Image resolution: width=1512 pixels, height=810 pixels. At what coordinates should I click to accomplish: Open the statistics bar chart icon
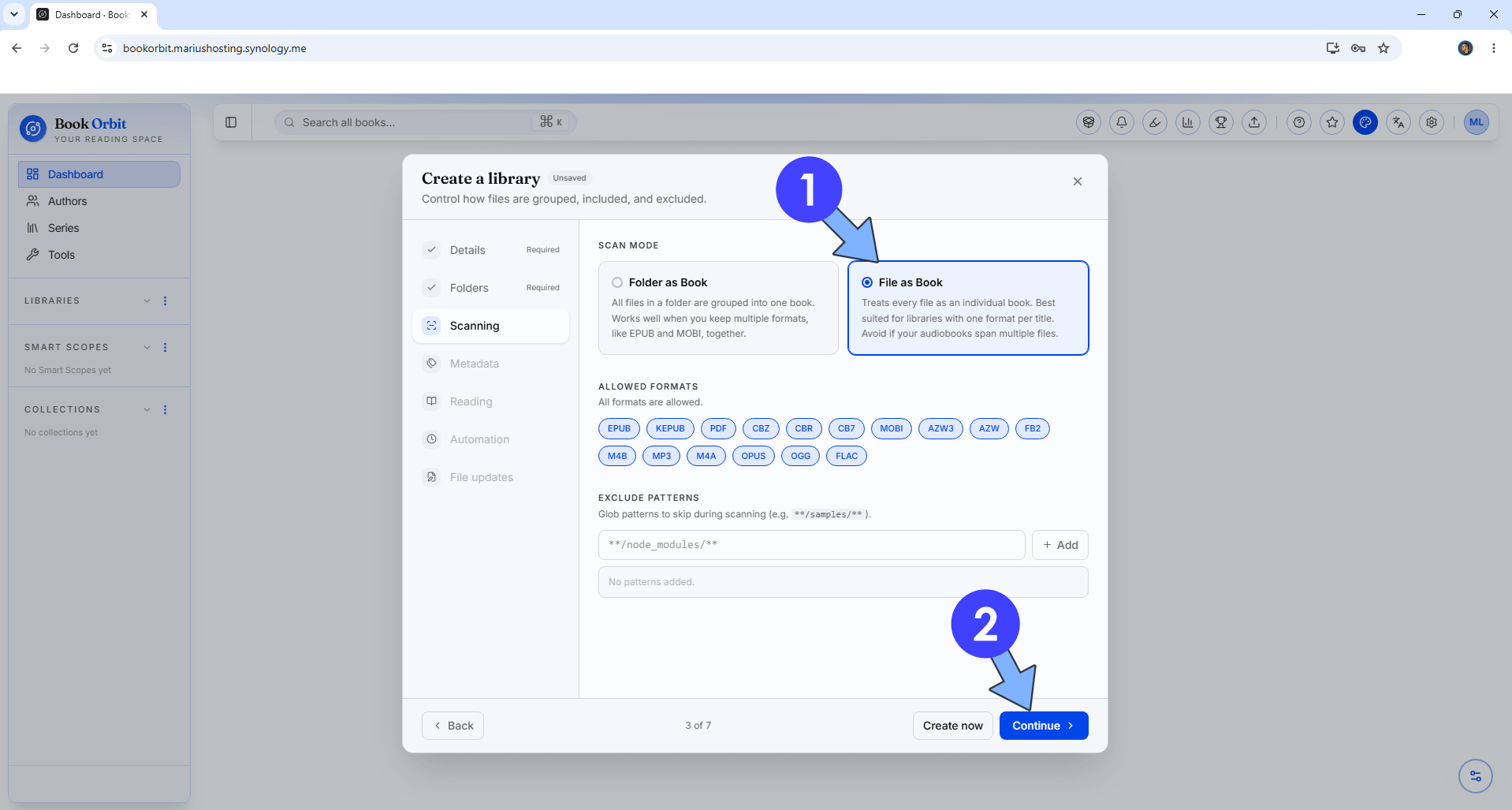[1188, 122]
